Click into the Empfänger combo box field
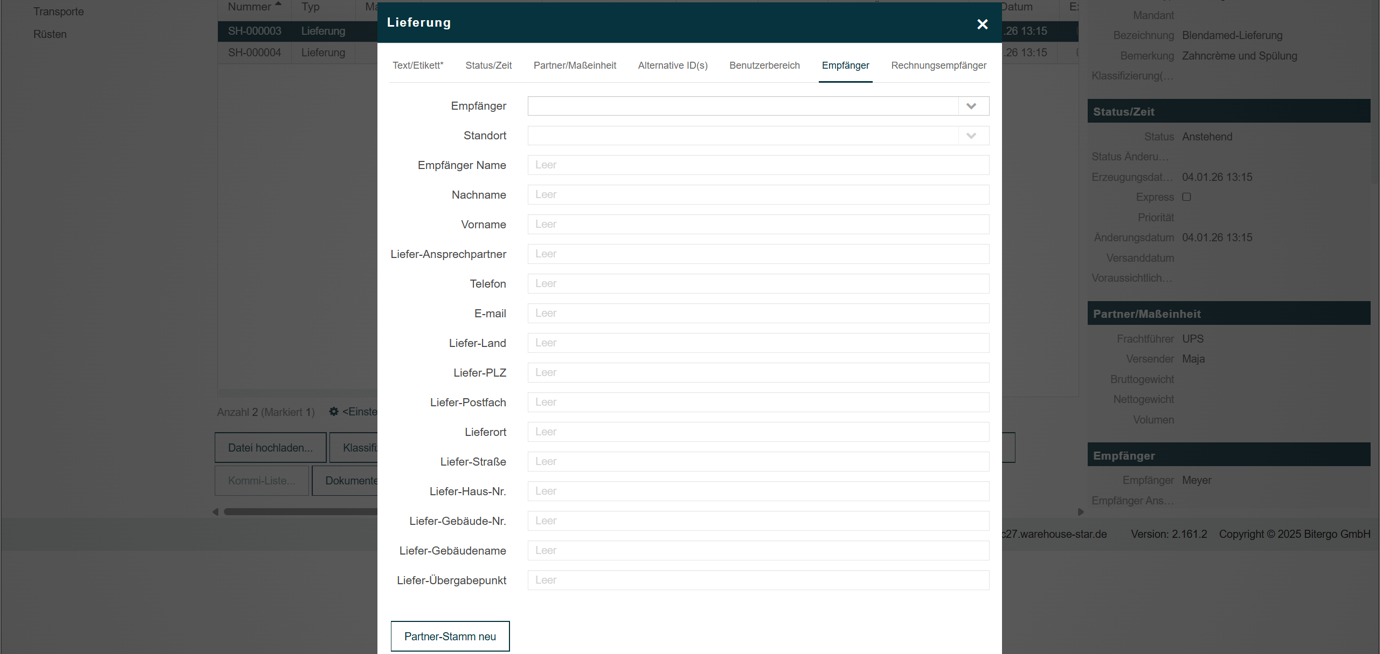The height and width of the screenshot is (654, 1380). coord(743,106)
